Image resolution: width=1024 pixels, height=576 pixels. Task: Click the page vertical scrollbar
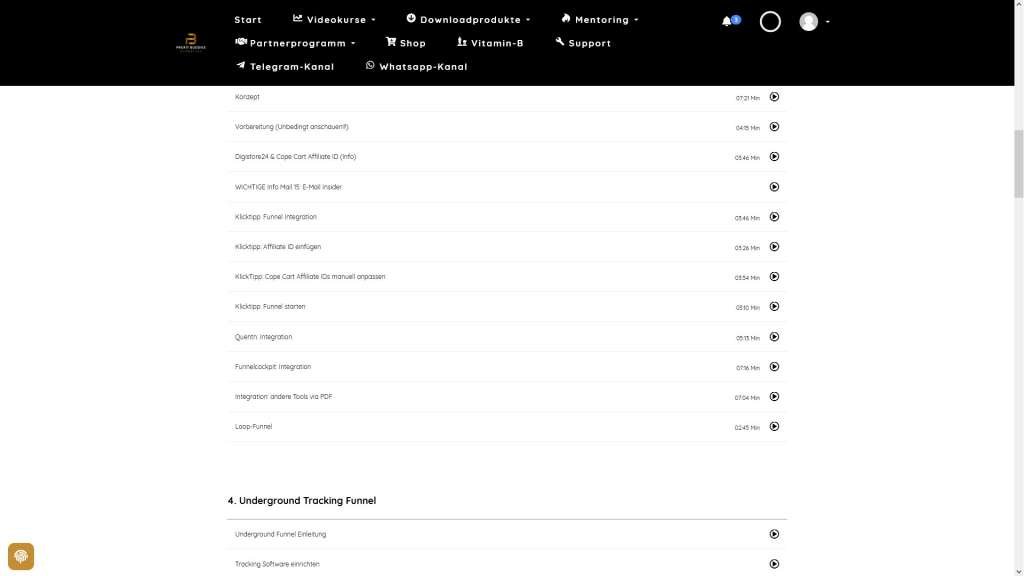pyautogui.click(x=1018, y=160)
